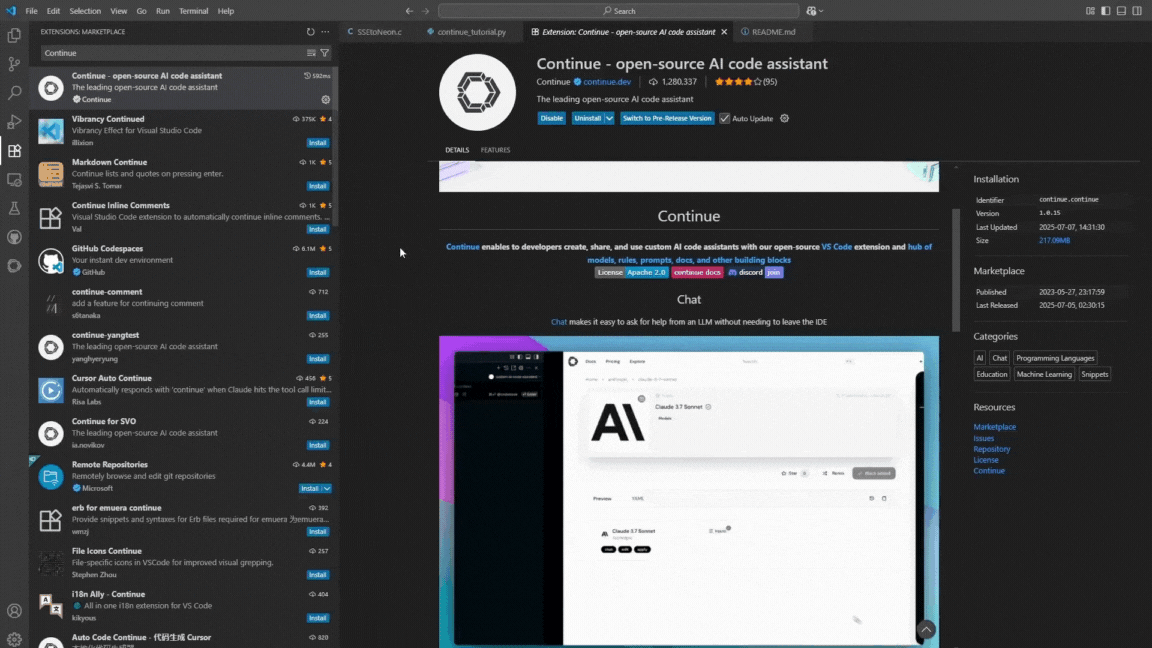
Task: Click the gear icon beside Auto Update
Action: (x=784, y=118)
